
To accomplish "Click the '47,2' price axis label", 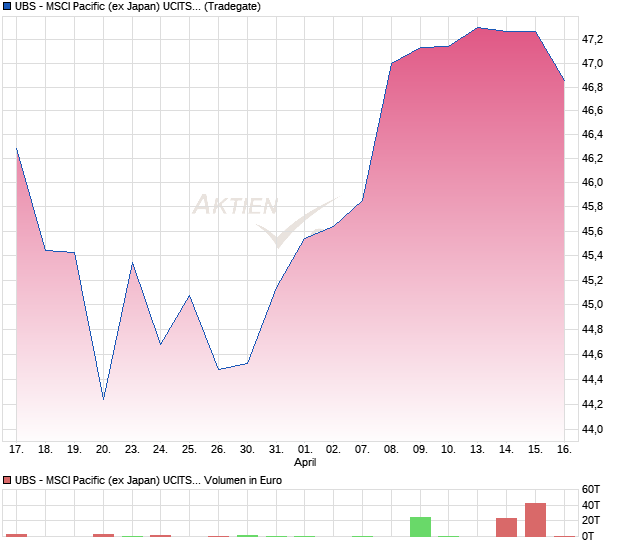I will (x=592, y=40).
